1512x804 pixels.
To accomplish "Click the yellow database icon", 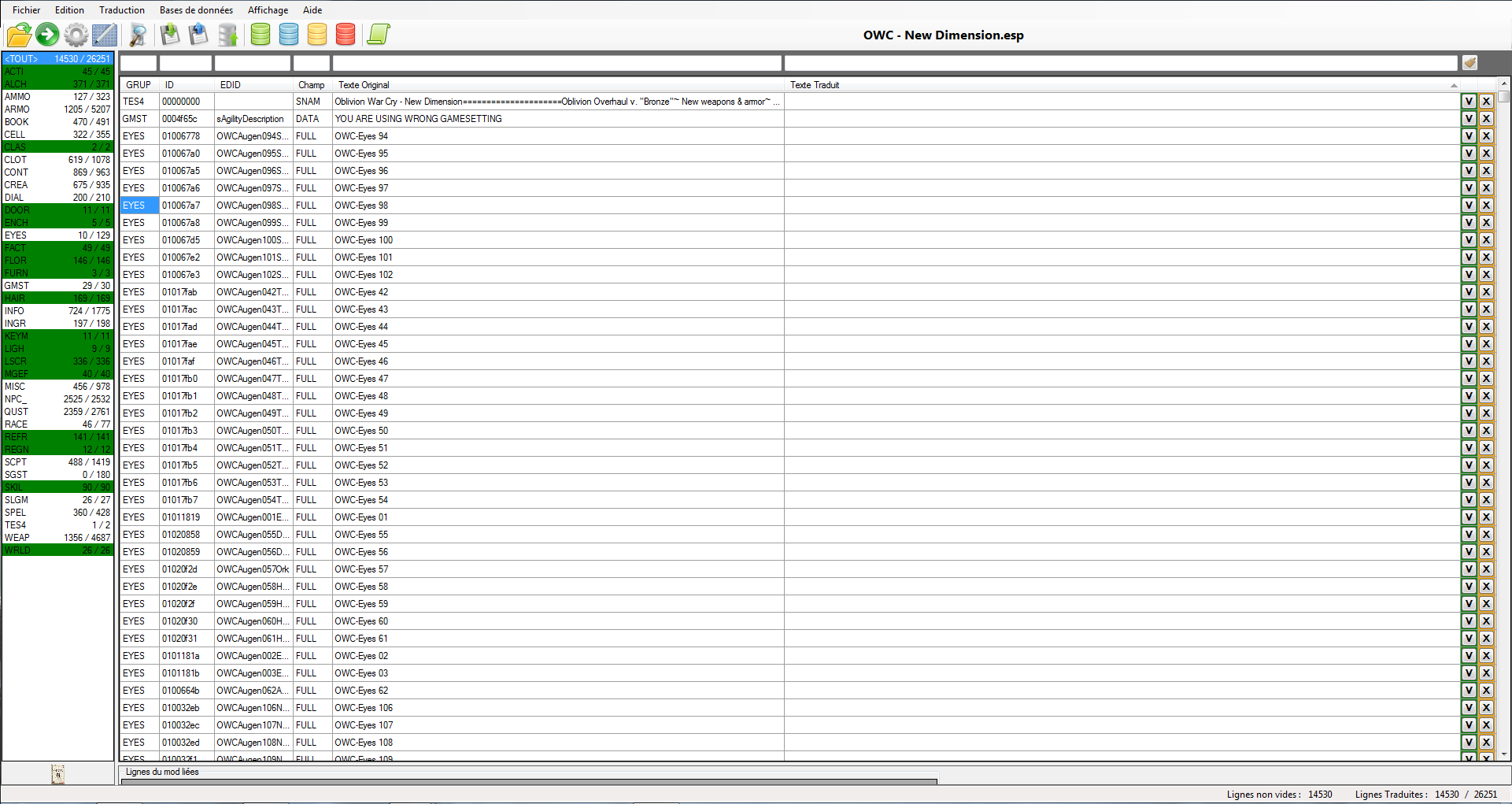I will [317, 35].
